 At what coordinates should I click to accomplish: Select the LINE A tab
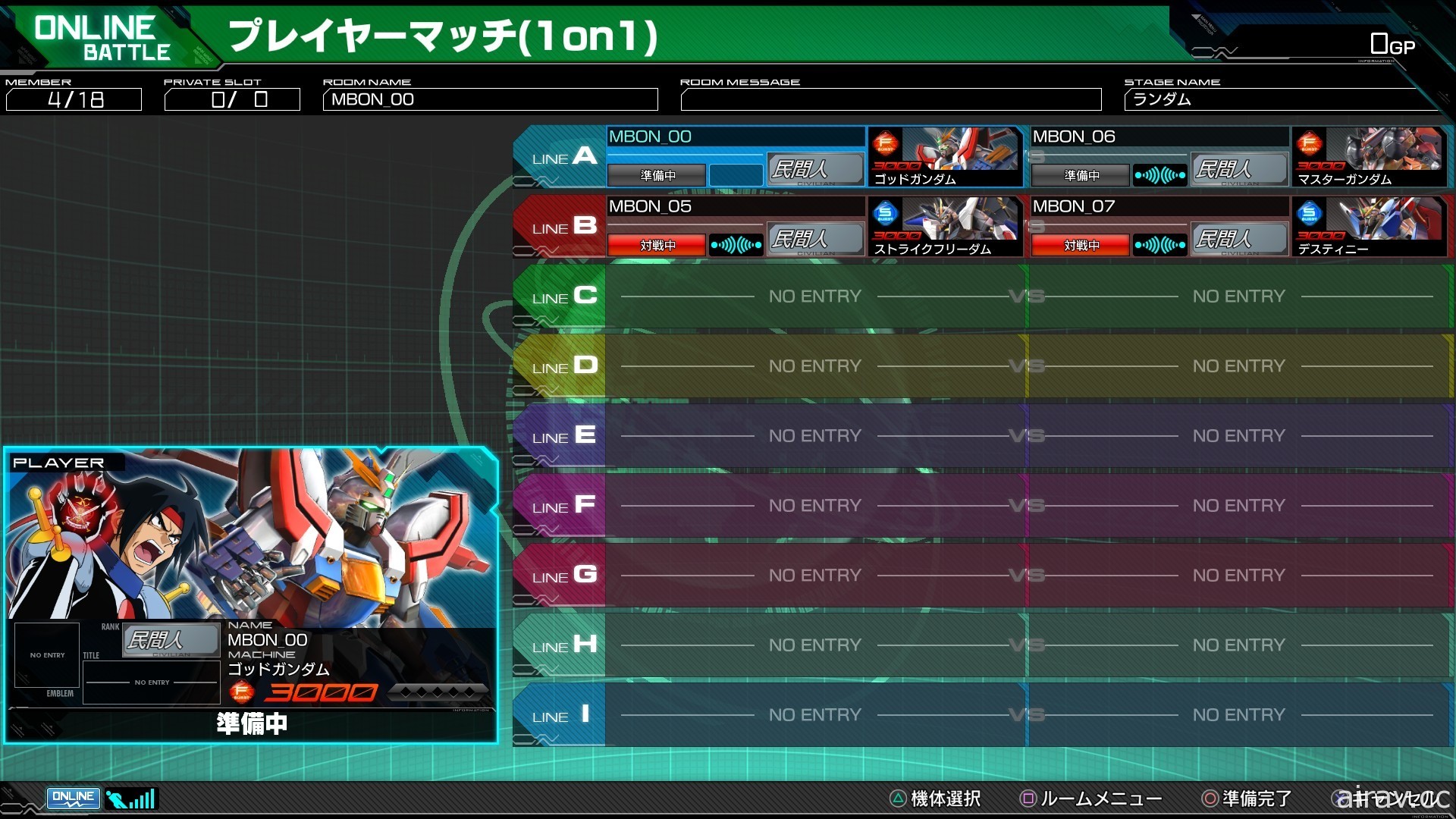point(561,156)
